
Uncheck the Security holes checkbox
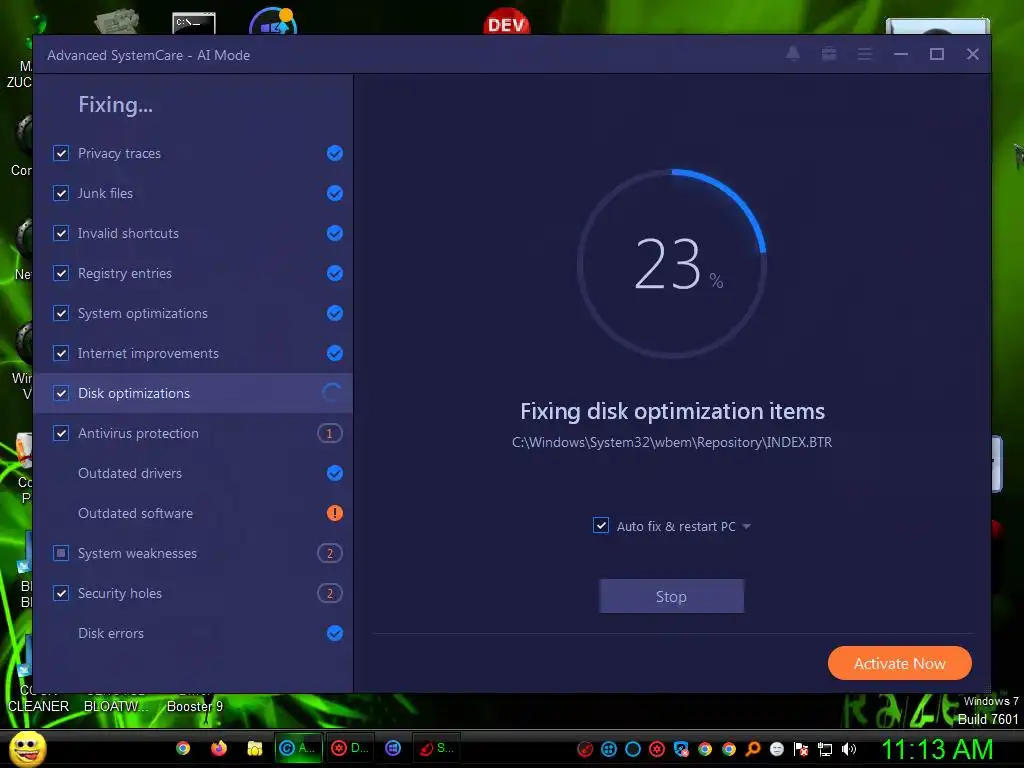click(x=61, y=593)
